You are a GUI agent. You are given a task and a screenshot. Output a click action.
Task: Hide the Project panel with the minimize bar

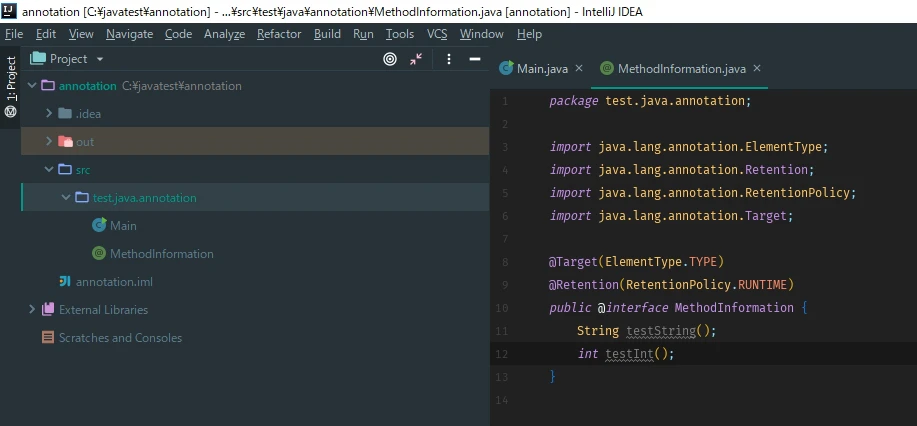475,59
